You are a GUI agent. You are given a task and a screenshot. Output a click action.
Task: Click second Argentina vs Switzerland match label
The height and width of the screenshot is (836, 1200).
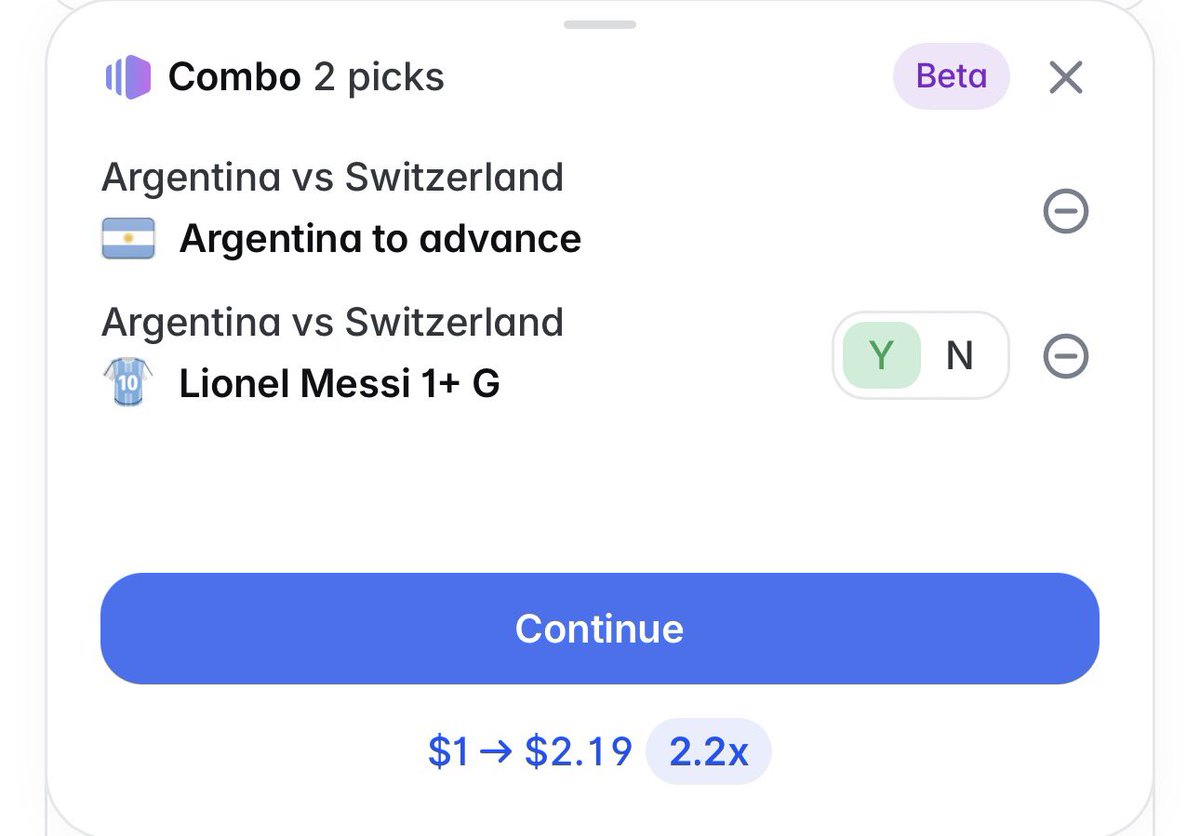click(x=333, y=323)
